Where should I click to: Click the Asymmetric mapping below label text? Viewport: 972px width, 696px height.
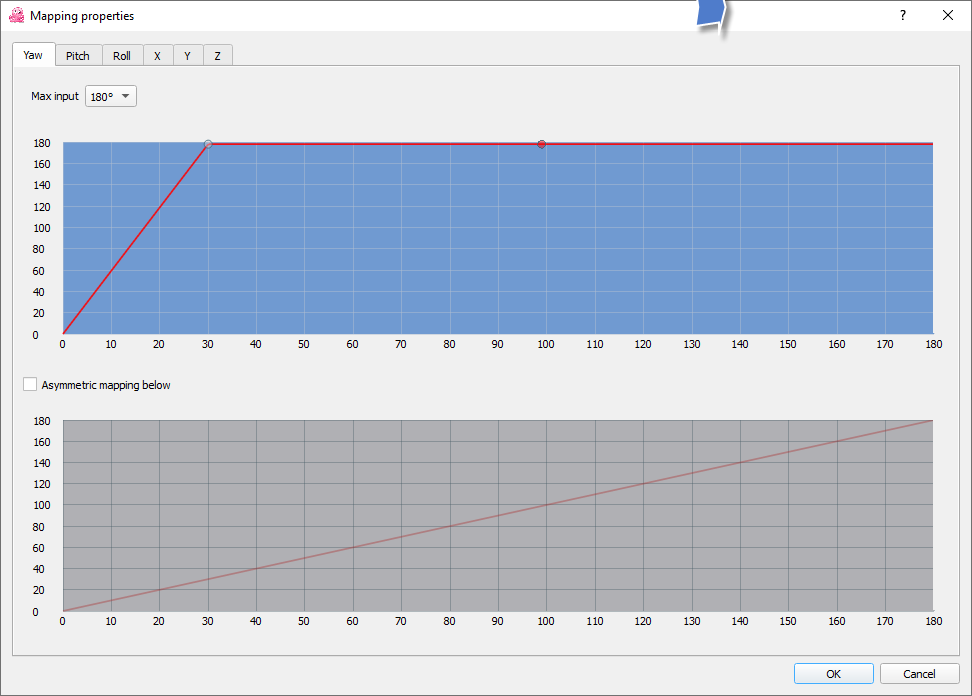point(106,385)
